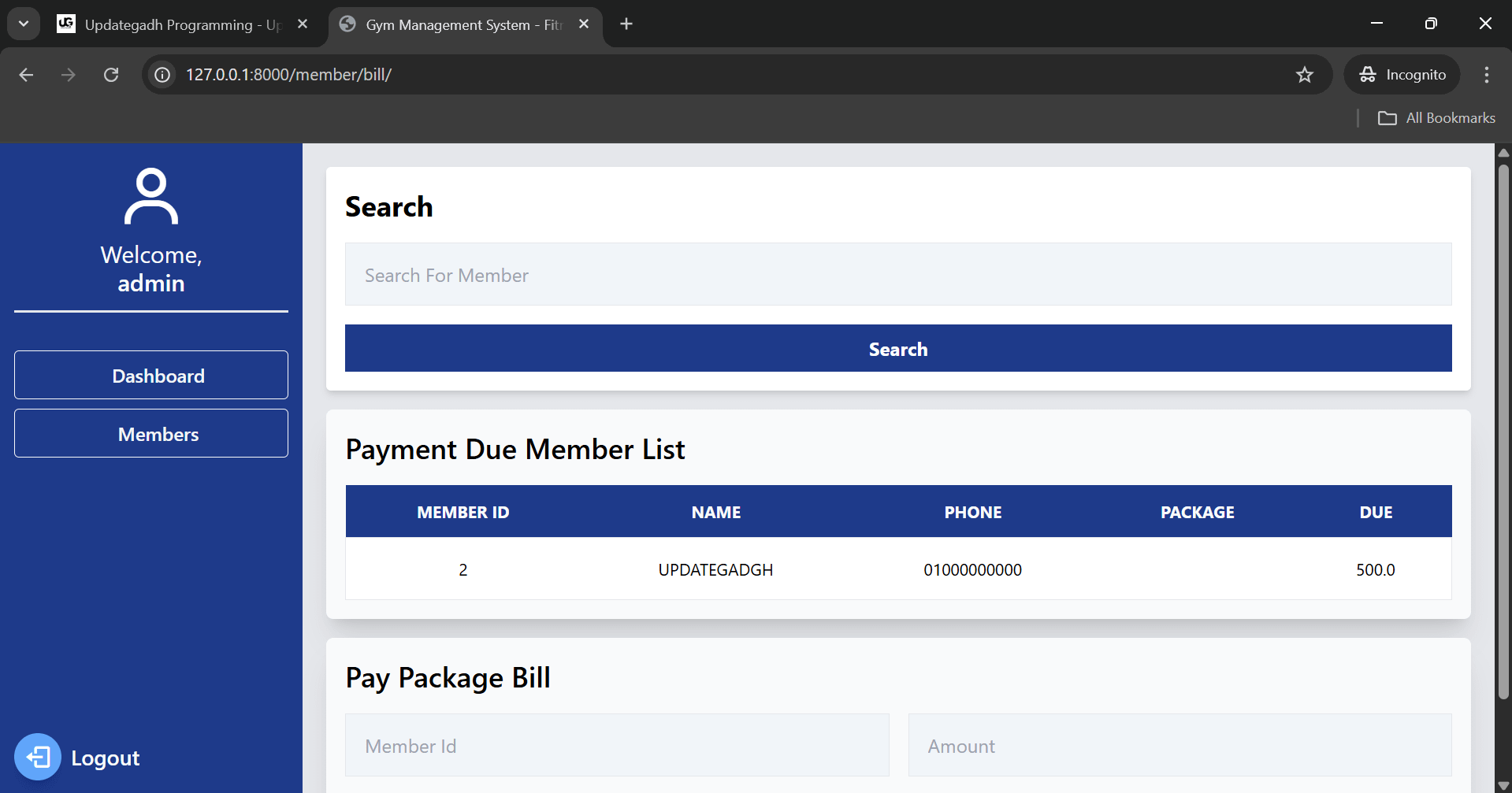
Task: Click the site info icon in the address bar
Action: click(162, 74)
